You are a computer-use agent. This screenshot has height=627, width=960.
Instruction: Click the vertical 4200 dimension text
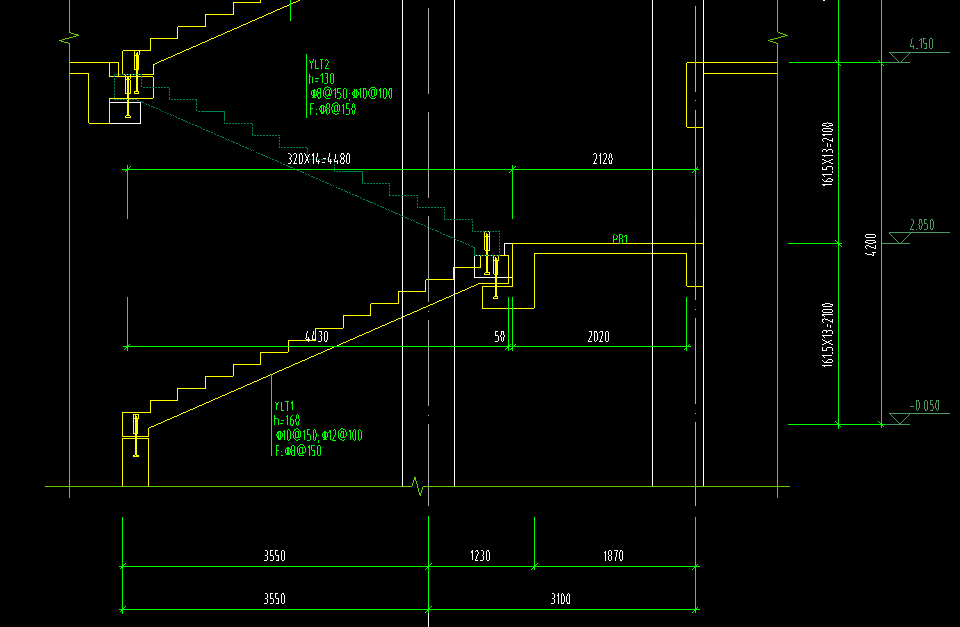pos(872,245)
